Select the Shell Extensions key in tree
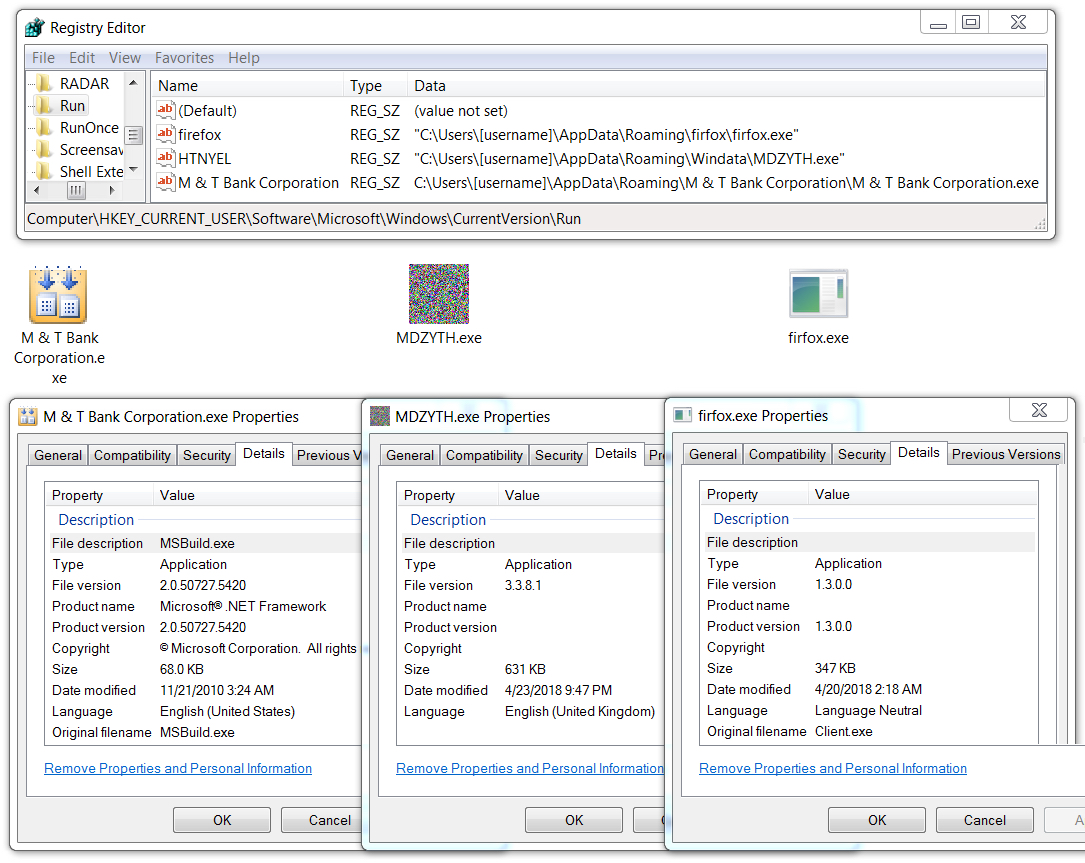1085x863 pixels. tap(91, 172)
